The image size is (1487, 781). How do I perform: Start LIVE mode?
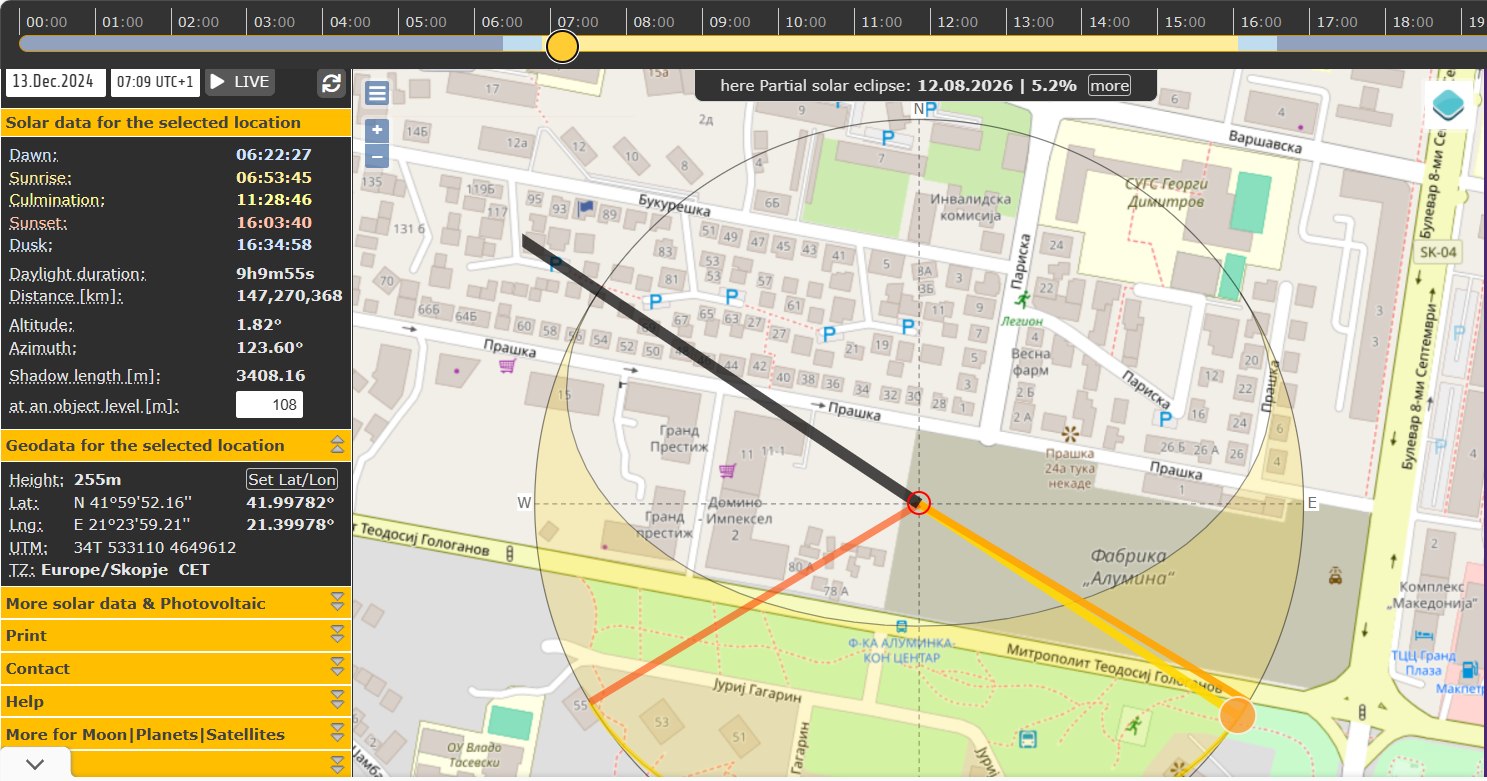(x=240, y=81)
